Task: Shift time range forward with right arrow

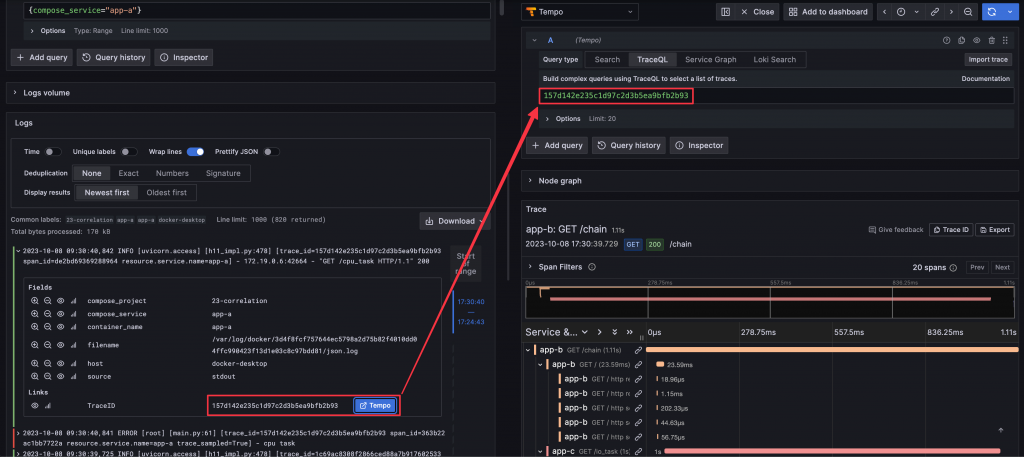Action: (951, 12)
